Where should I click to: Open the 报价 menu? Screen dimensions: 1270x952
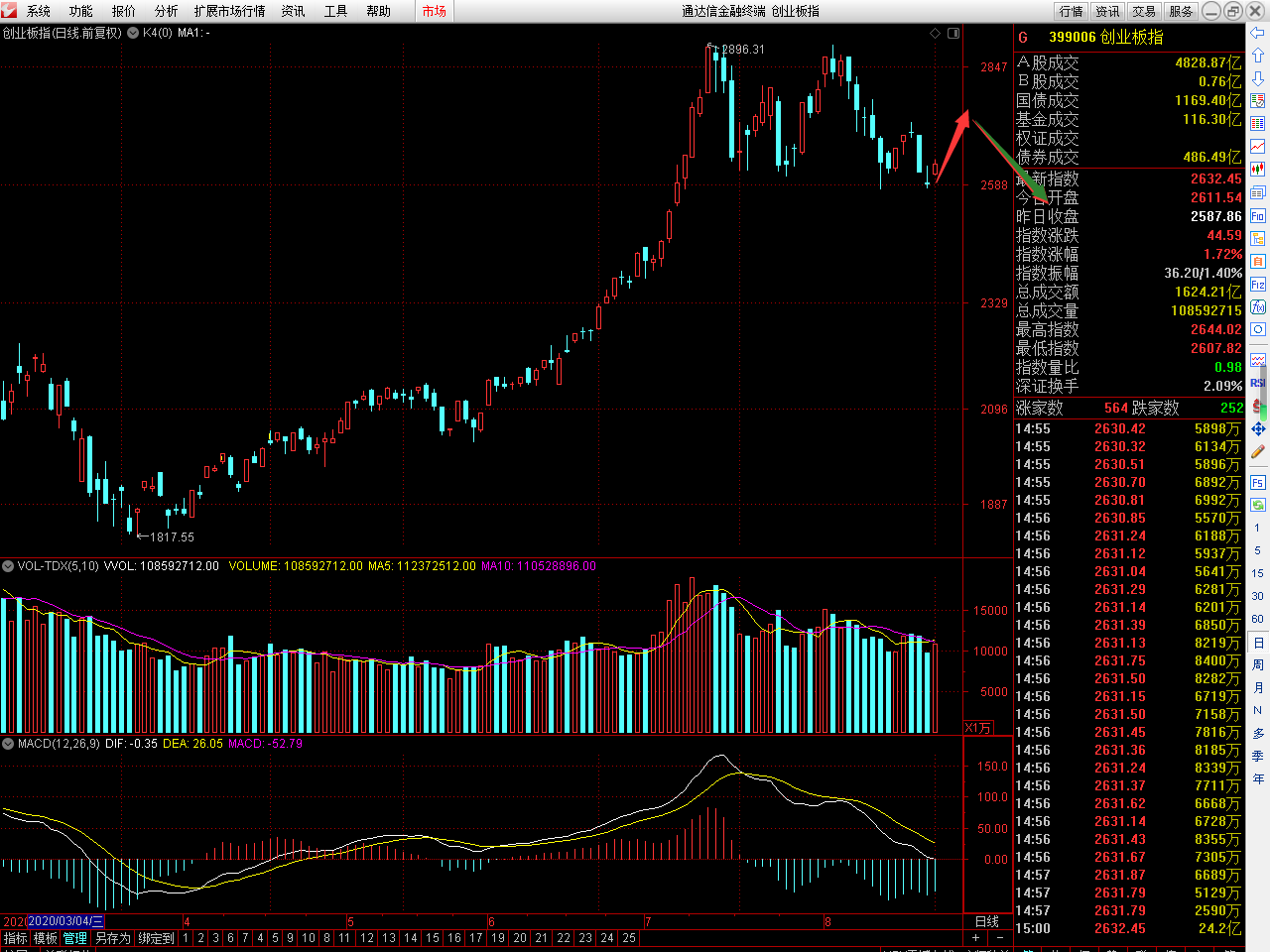click(x=124, y=11)
